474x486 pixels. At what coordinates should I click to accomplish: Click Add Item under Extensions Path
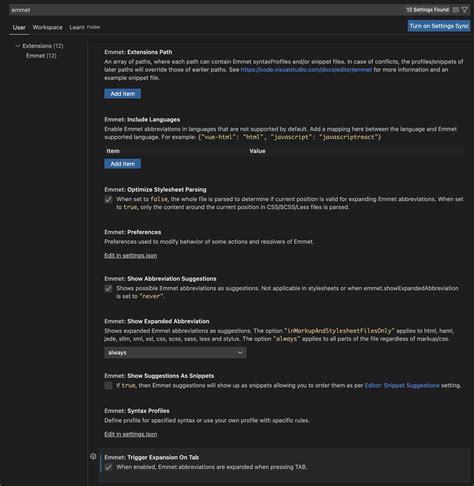[x=123, y=94]
